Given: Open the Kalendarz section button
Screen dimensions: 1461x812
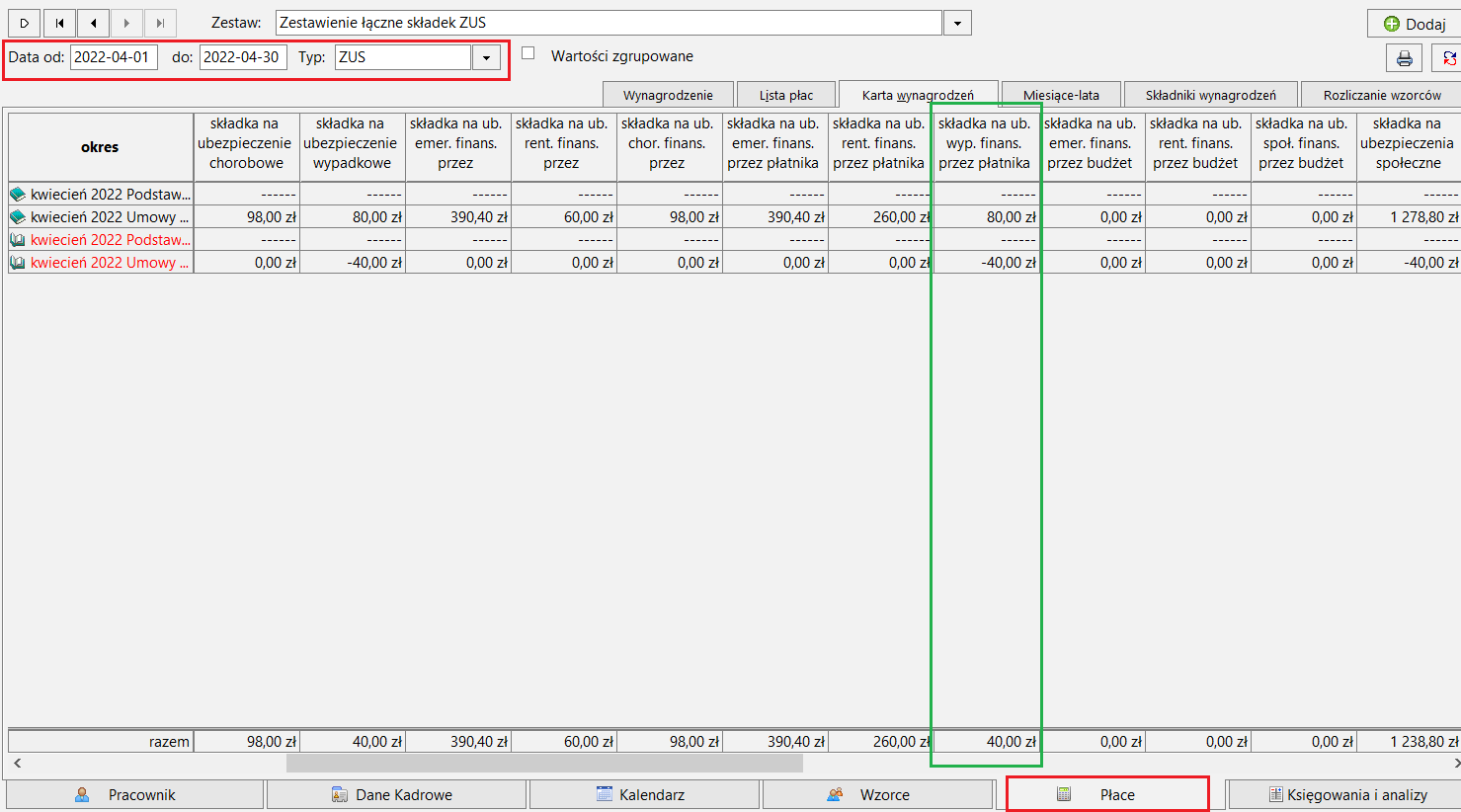Looking at the screenshot, I should 644,794.
